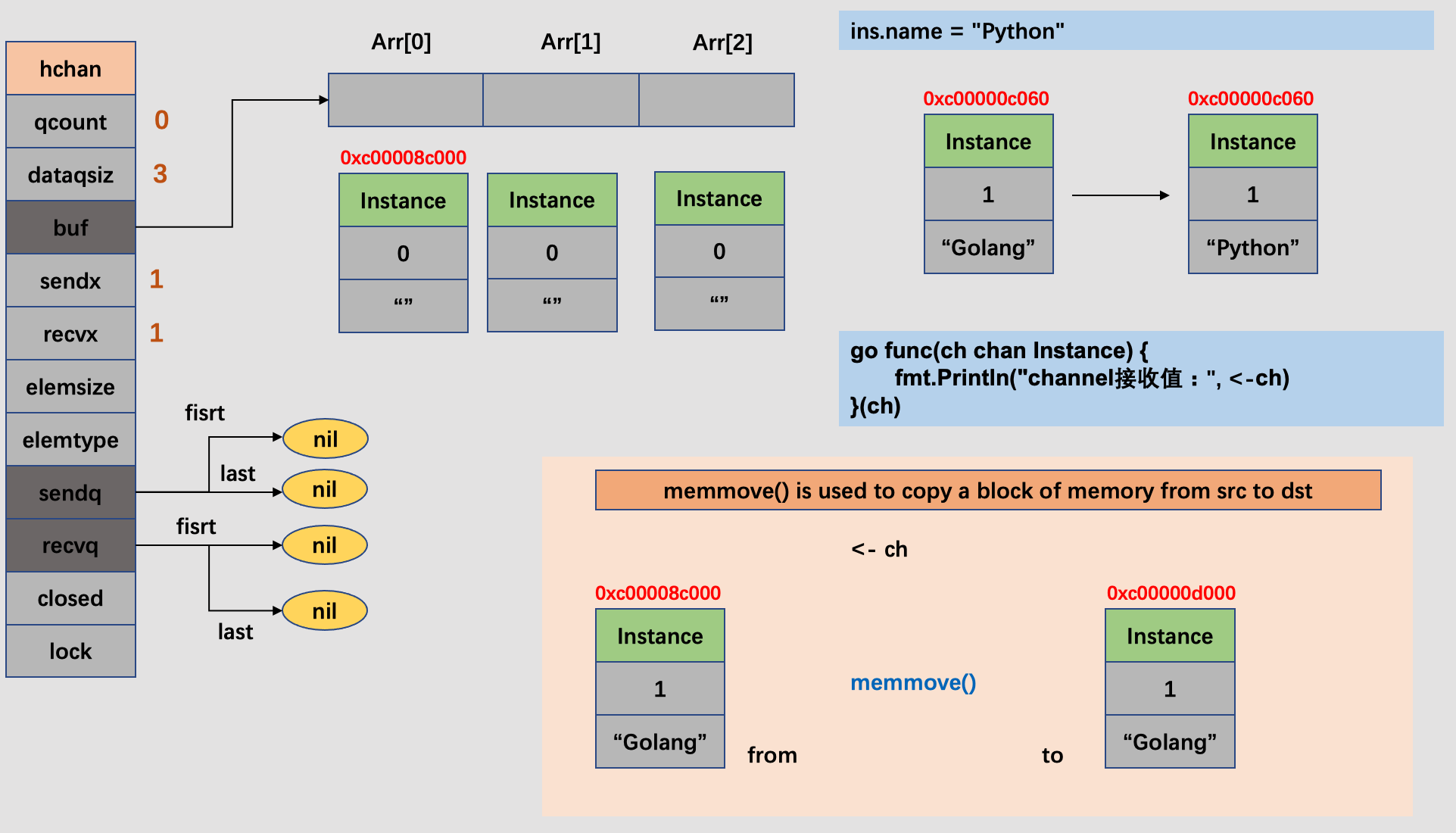Click the "Python" value cell
Screen dimensions: 1456x833
pos(1252,248)
